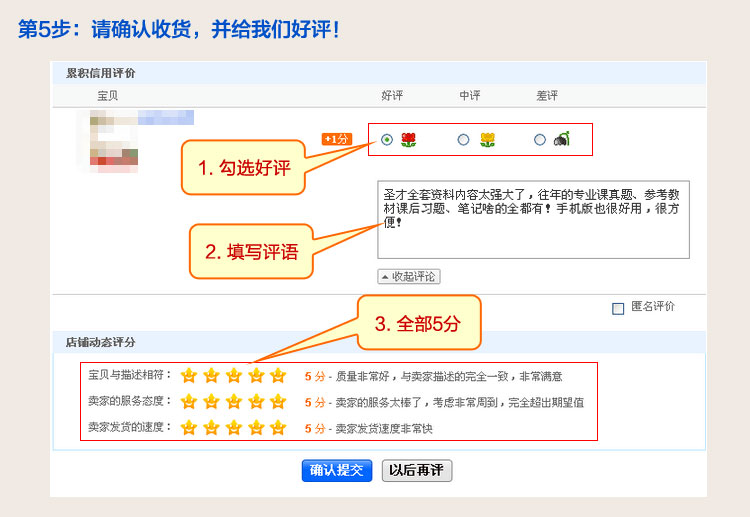Click inside the review comment text box
750x517 pixels.
(x=533, y=220)
